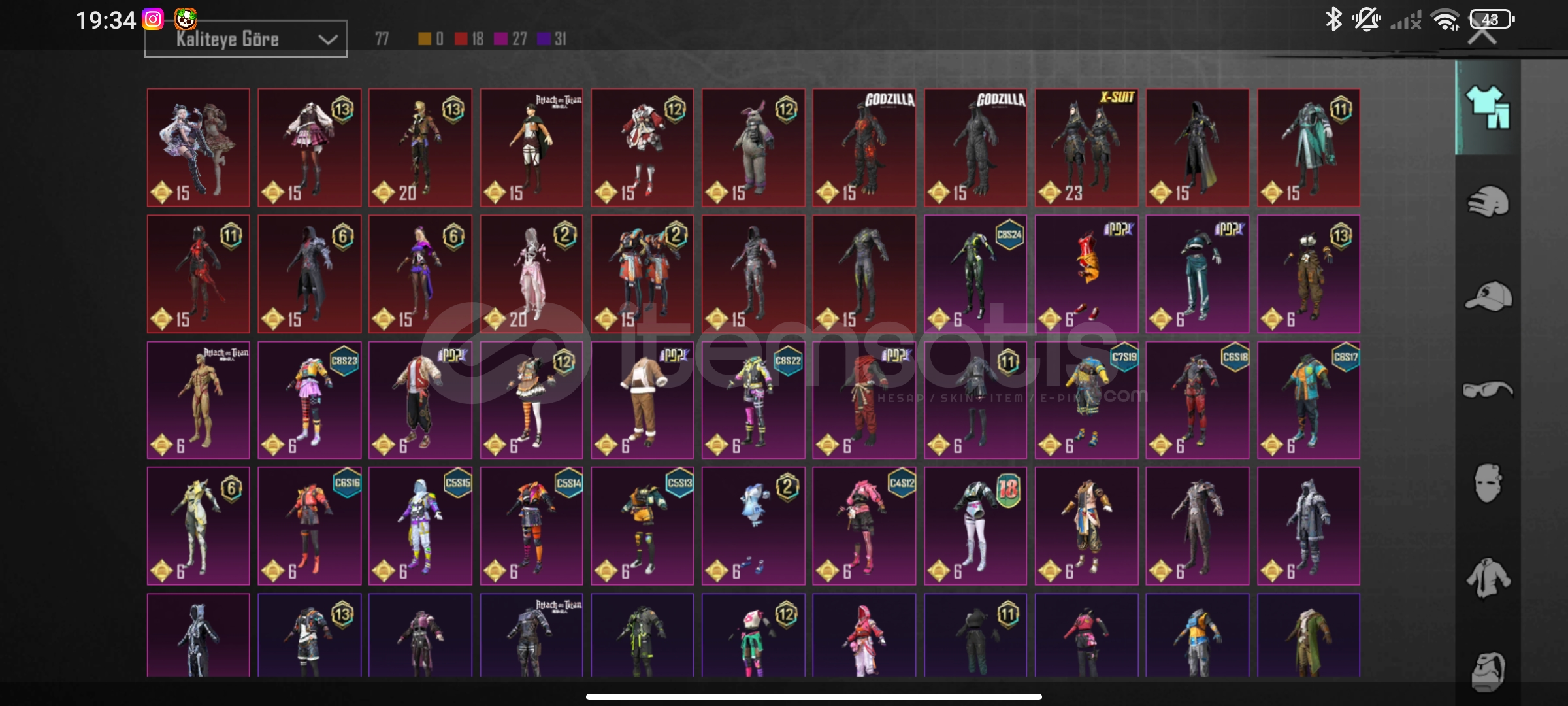Tap the muted sound status icon
1568x706 pixels.
click(1366, 20)
